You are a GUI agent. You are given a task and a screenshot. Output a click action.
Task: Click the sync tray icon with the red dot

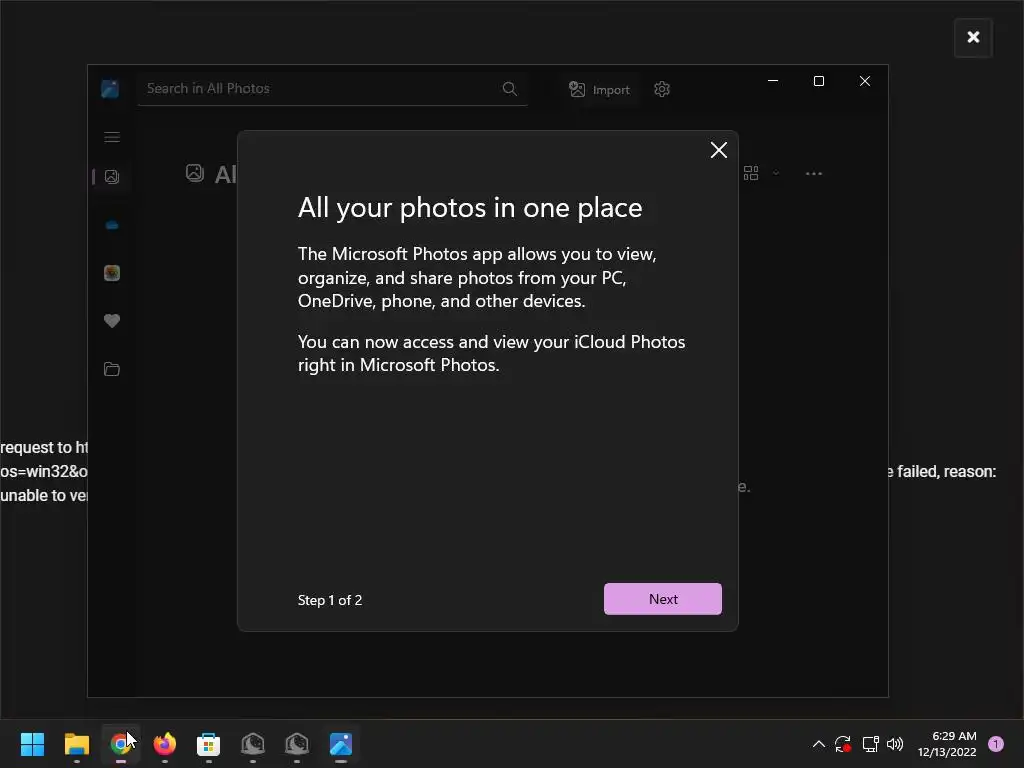[x=842, y=744]
